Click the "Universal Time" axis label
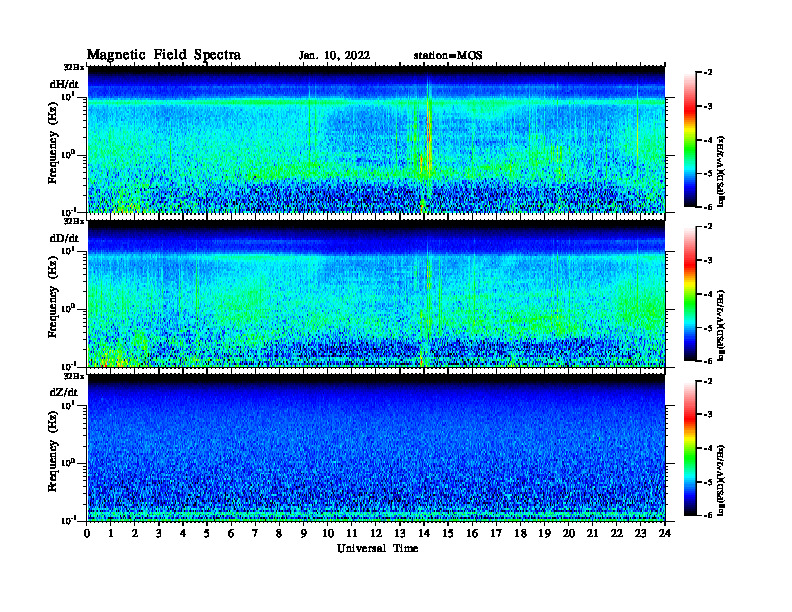The width and height of the screenshot is (792, 612). pyautogui.click(x=377, y=548)
